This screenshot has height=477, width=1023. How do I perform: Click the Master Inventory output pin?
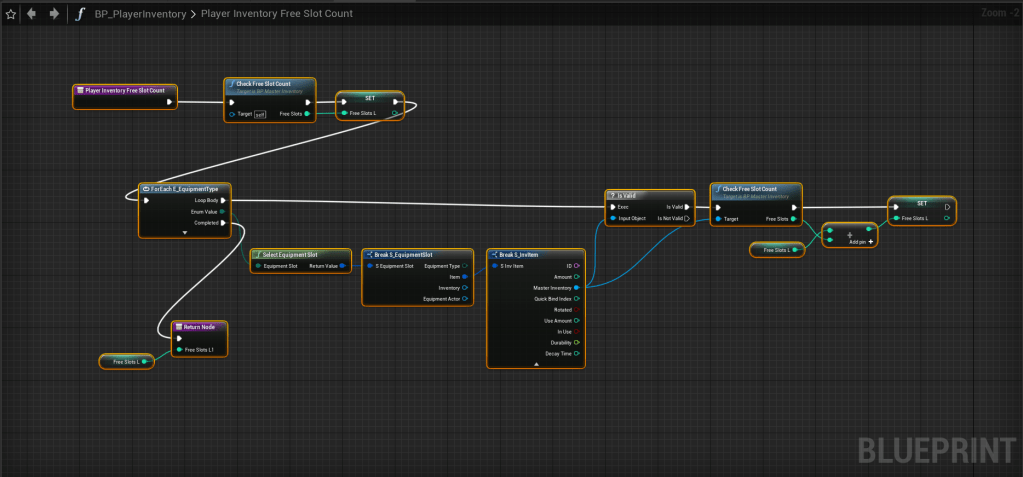click(576, 287)
